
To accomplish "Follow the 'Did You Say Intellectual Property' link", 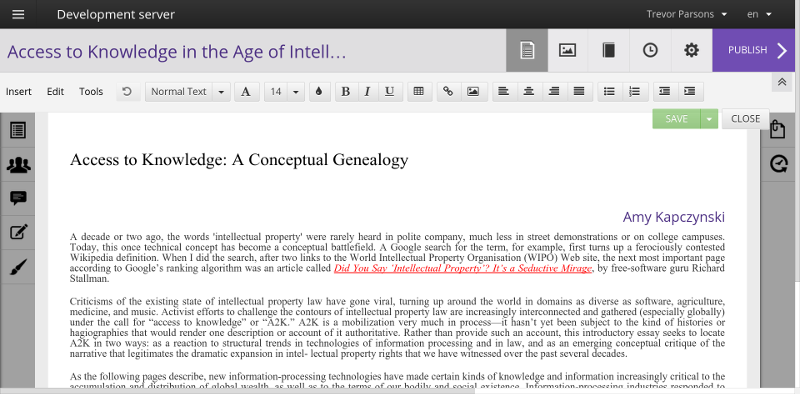I will tap(463, 269).
